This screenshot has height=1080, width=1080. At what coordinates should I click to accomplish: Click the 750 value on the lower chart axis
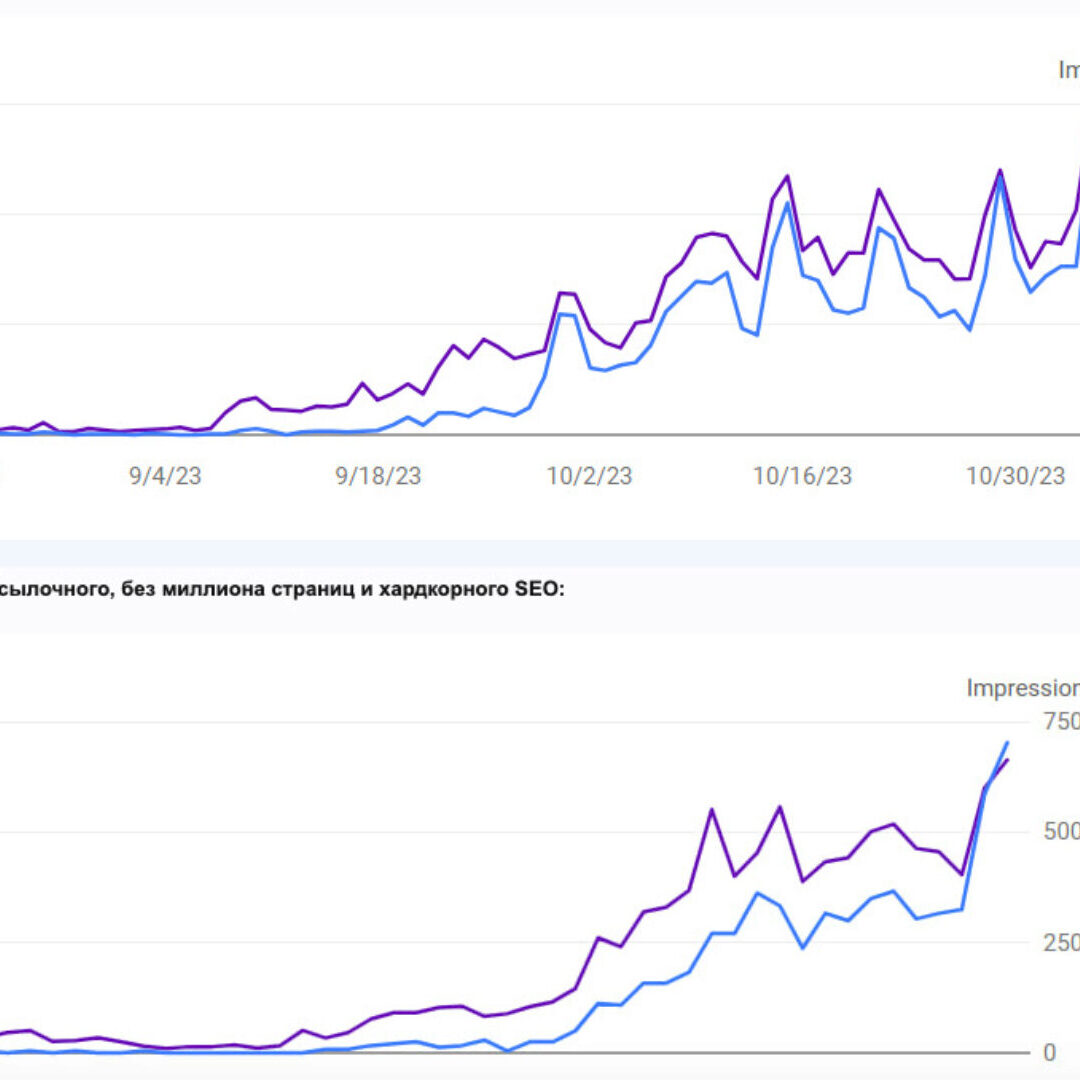coord(1060,722)
